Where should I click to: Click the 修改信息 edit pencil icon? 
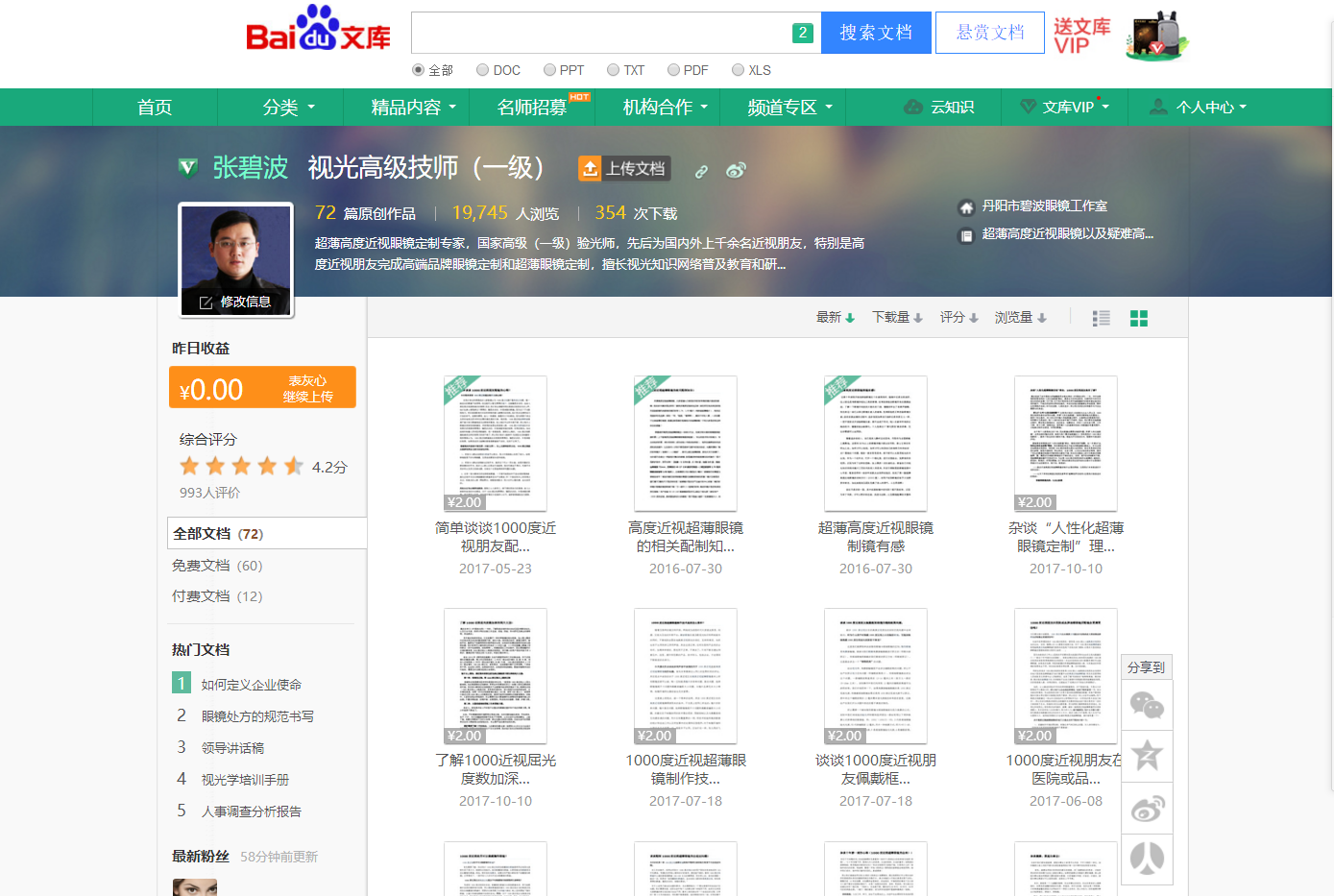206,303
